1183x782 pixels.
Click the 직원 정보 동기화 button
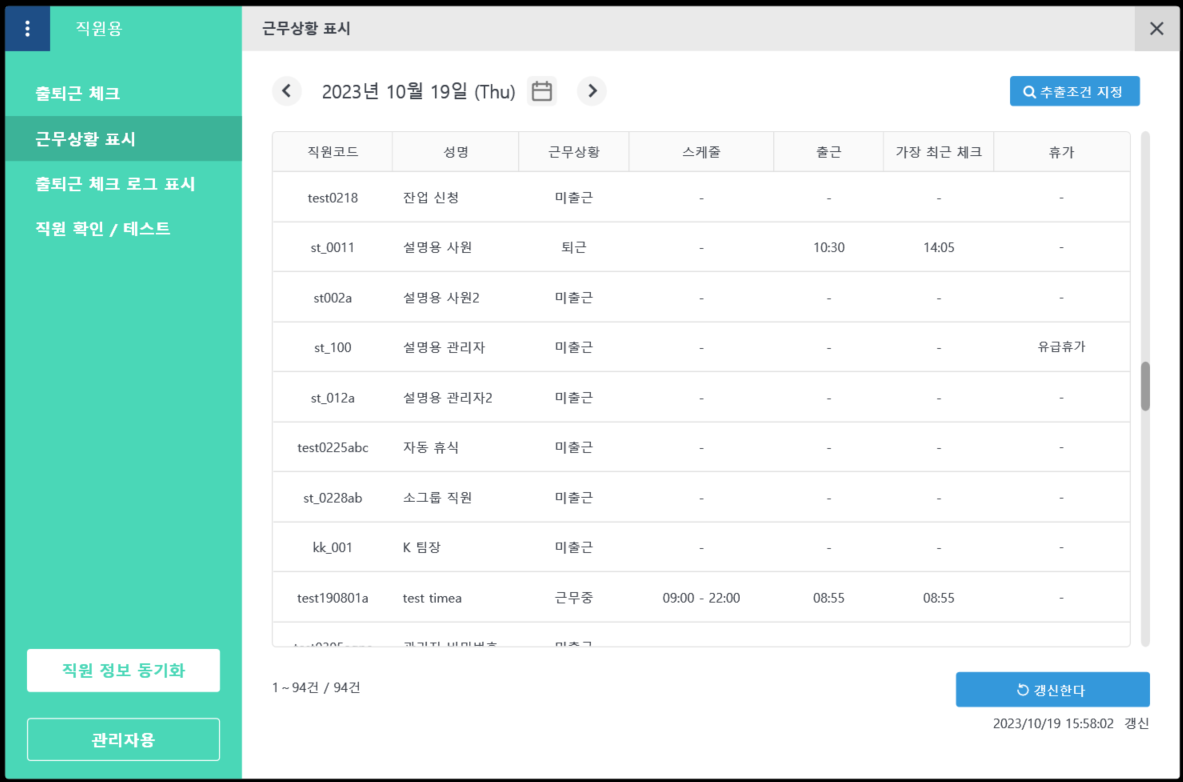pos(123,670)
